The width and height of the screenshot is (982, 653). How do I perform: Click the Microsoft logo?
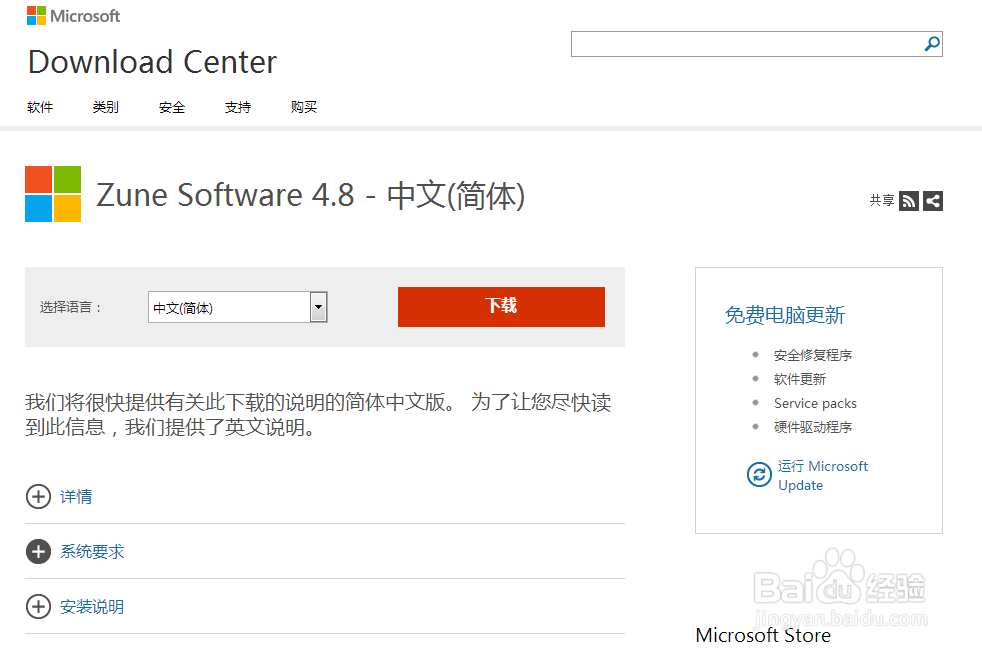pyautogui.click(x=72, y=15)
